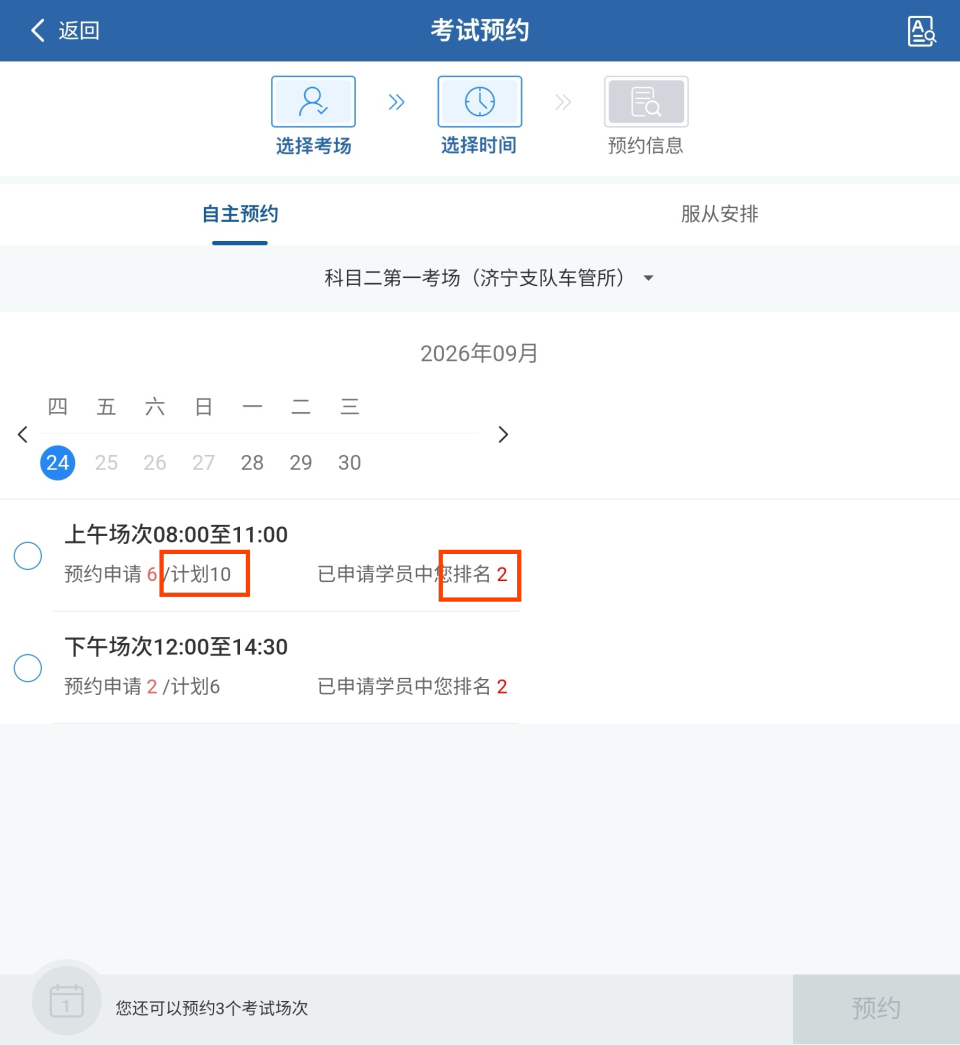Click the 预约 button at bottom right

pyautogui.click(x=876, y=1008)
